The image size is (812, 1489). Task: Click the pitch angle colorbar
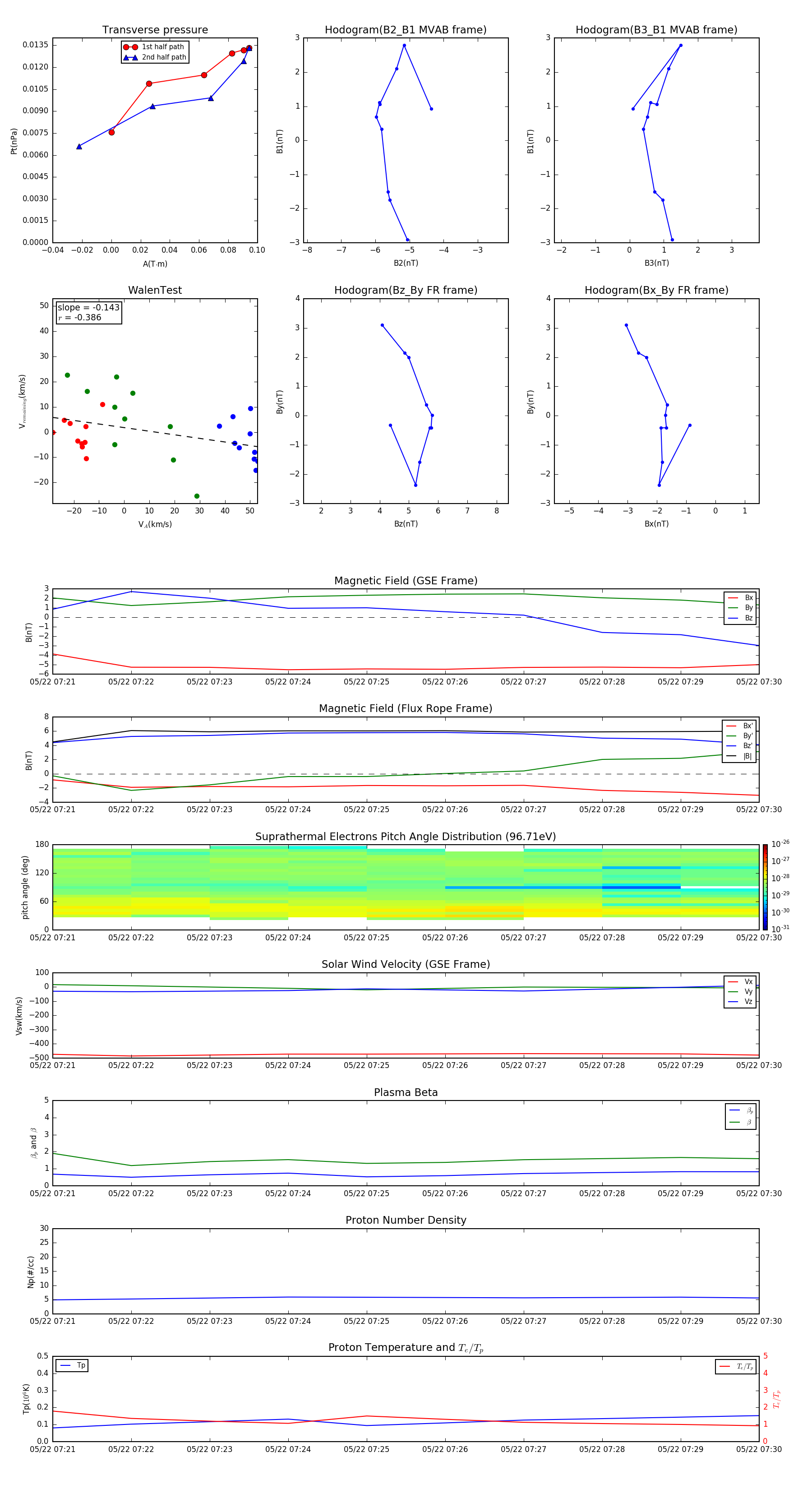point(765,887)
